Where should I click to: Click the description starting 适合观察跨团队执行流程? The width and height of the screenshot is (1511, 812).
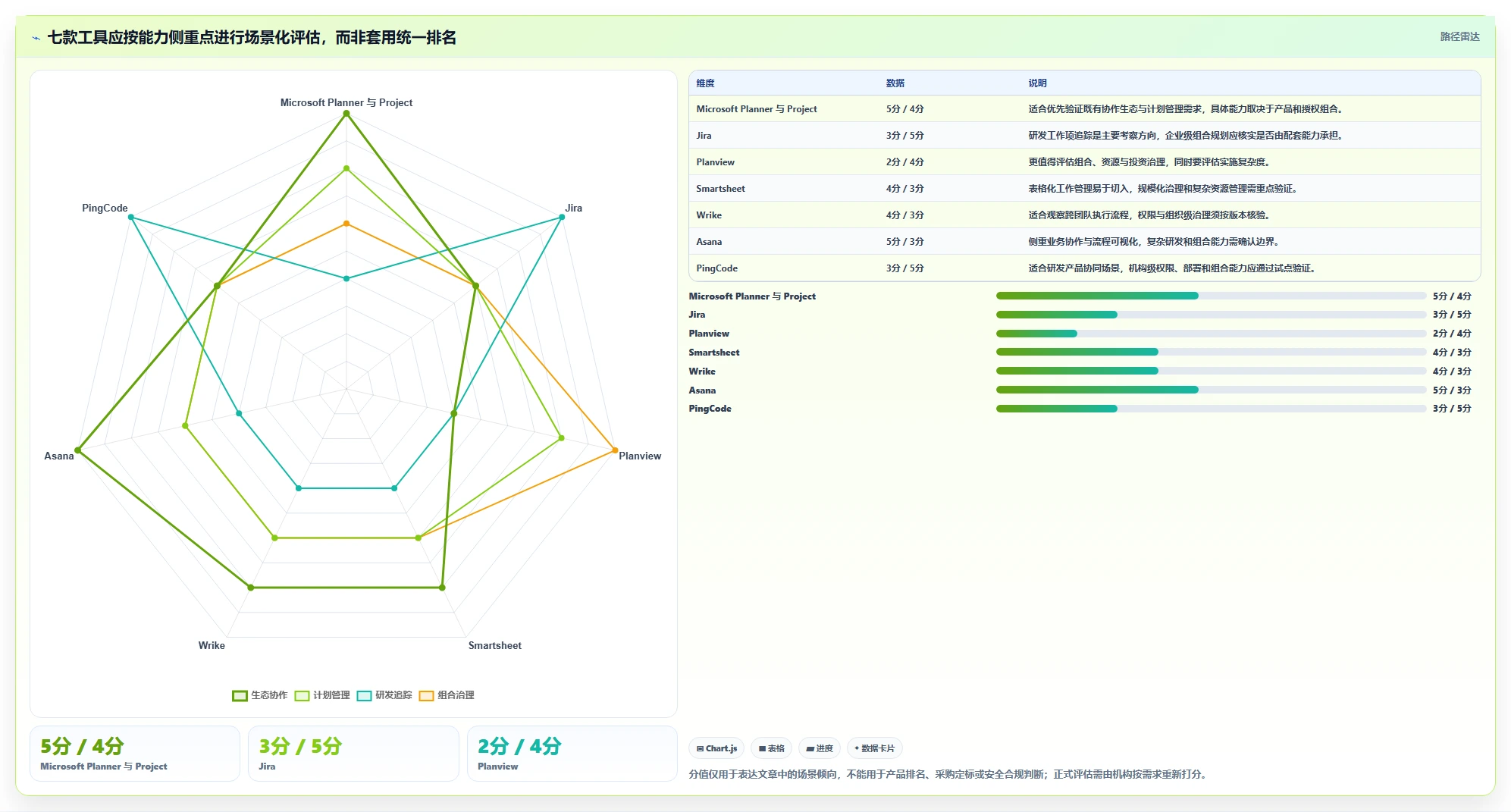pyautogui.click(x=1150, y=215)
